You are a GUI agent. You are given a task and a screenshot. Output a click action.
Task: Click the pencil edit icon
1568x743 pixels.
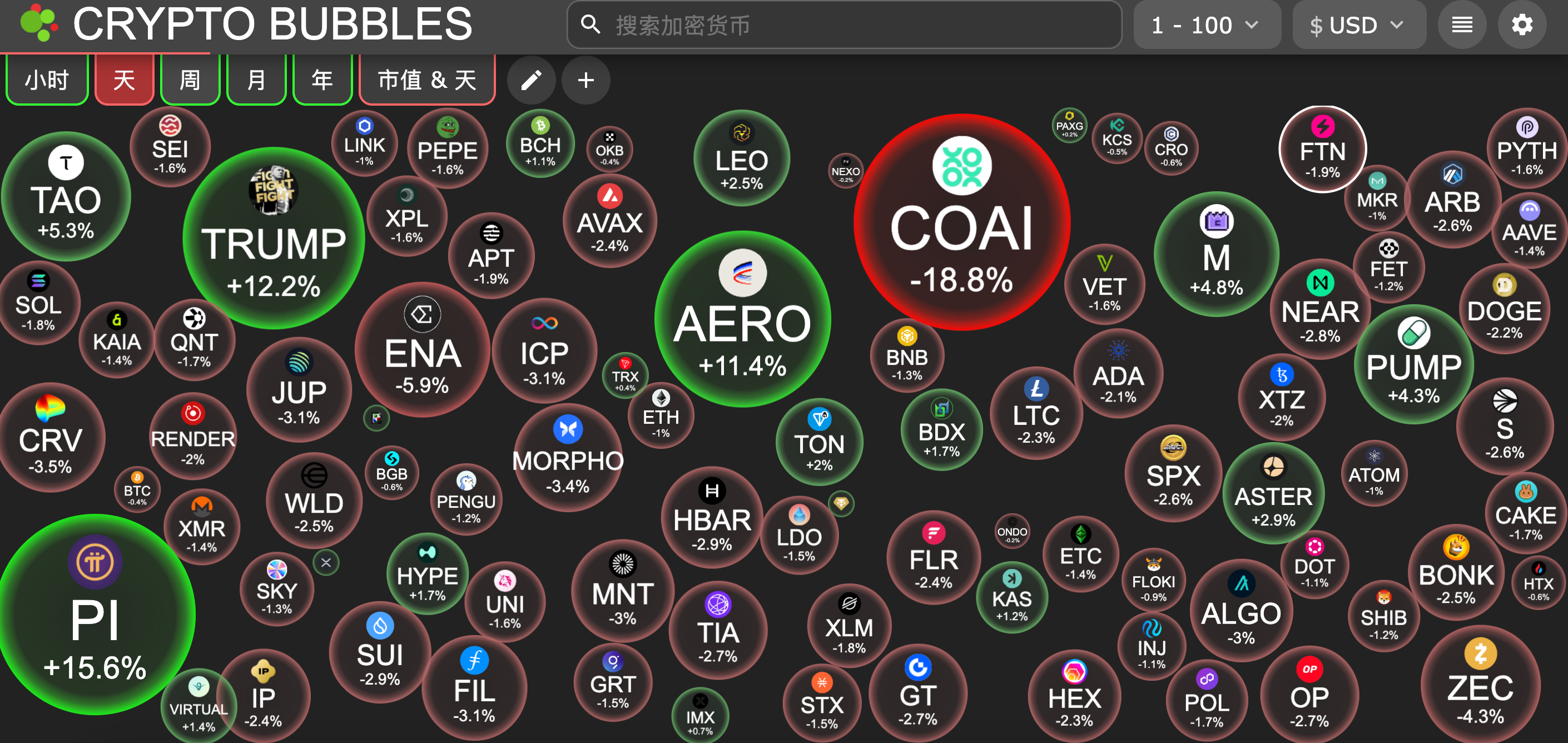click(x=531, y=80)
